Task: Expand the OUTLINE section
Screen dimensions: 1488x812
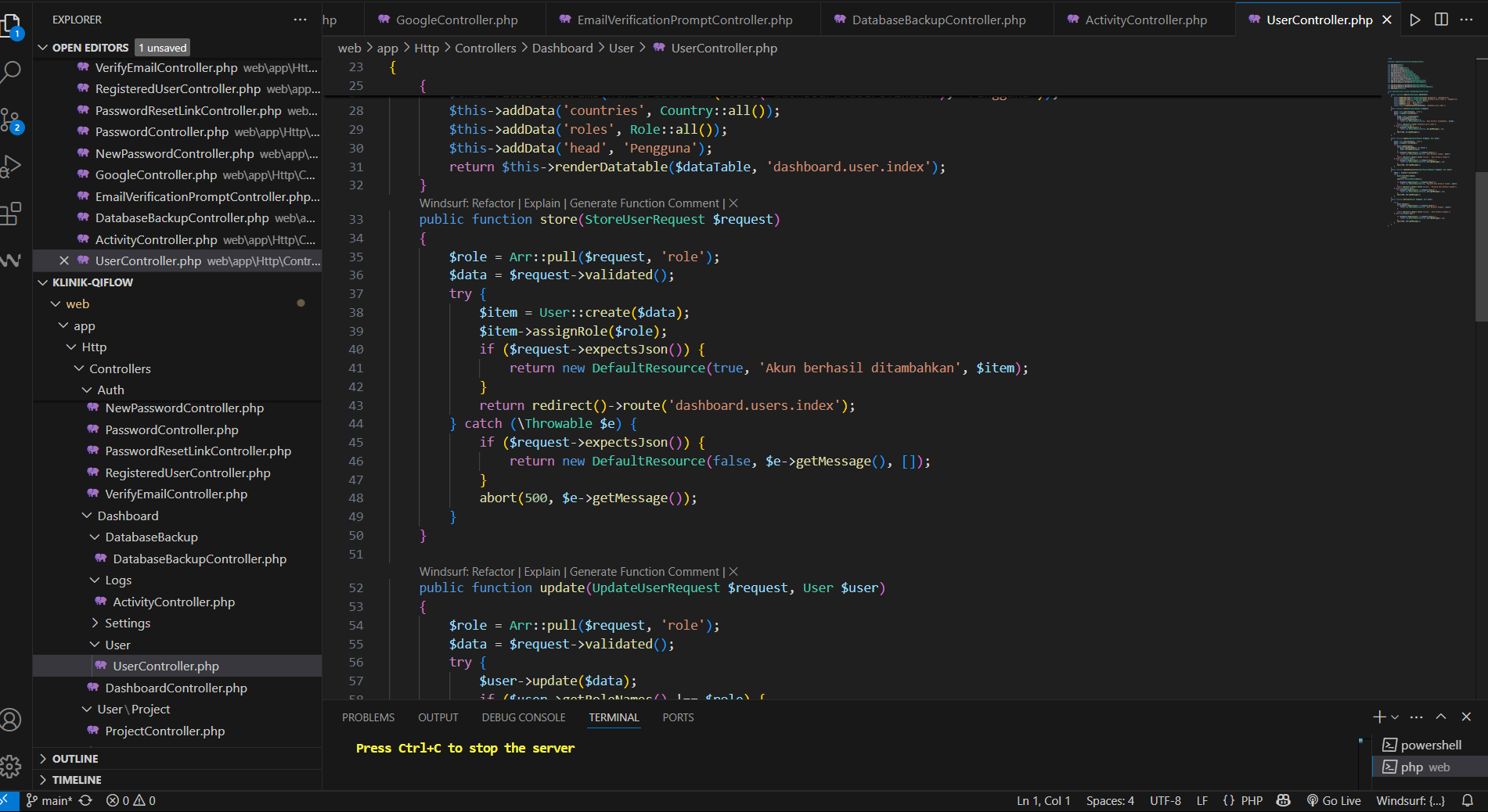Action: click(x=75, y=759)
